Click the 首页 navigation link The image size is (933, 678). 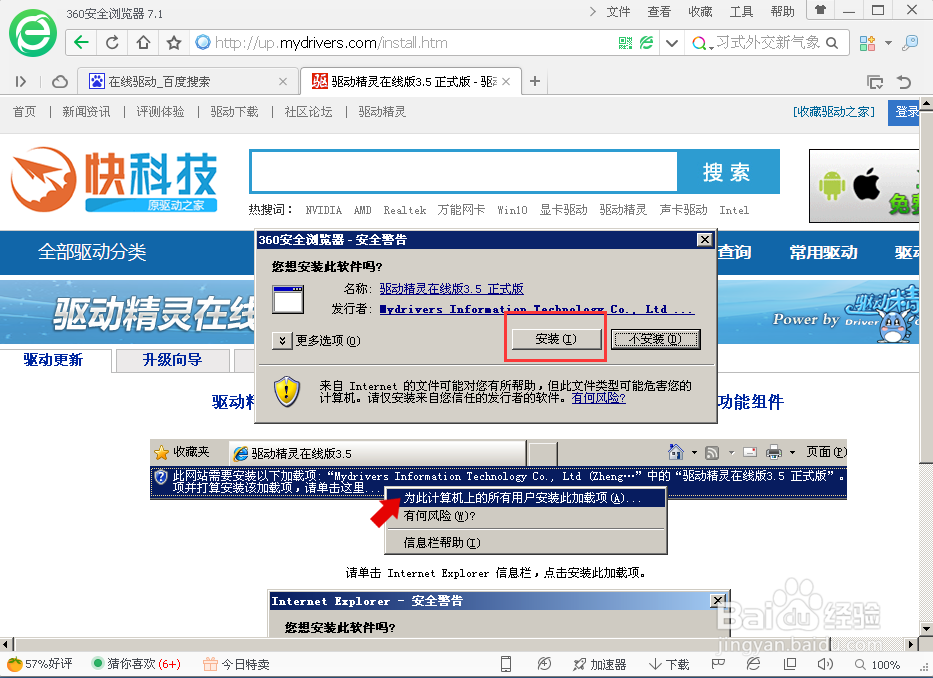24,112
